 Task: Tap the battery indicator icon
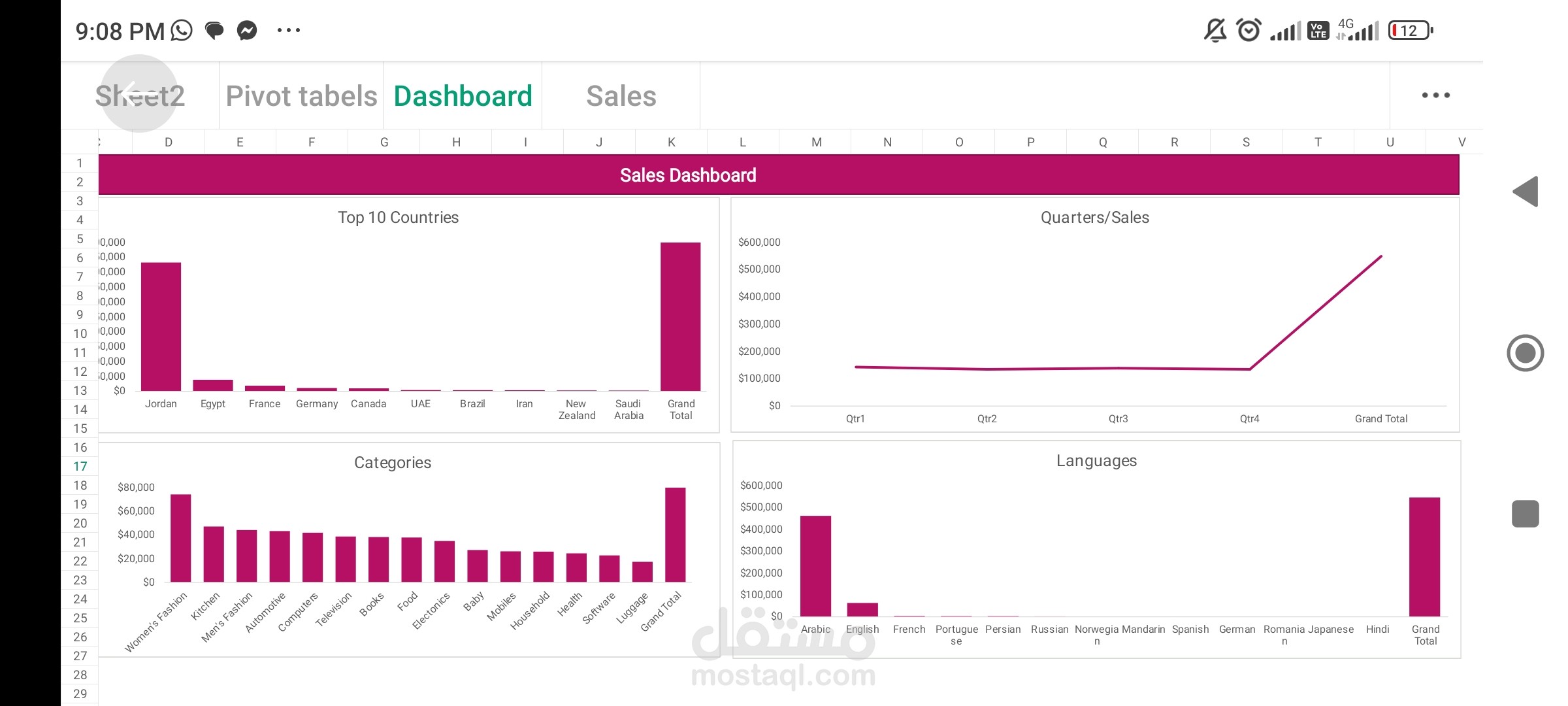coord(1409,30)
